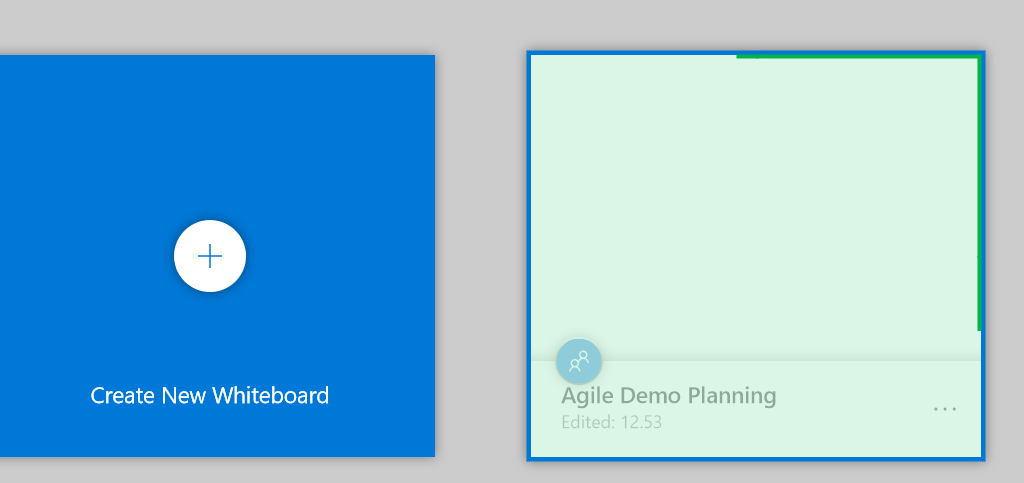Start a new whiteboard with the plus icon
The image size is (1024, 483).
210,257
